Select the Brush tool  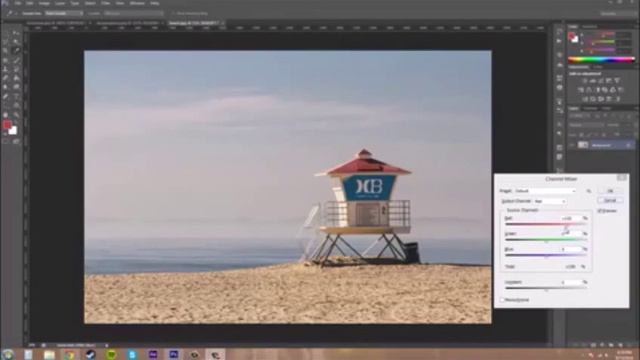click(x=16, y=60)
